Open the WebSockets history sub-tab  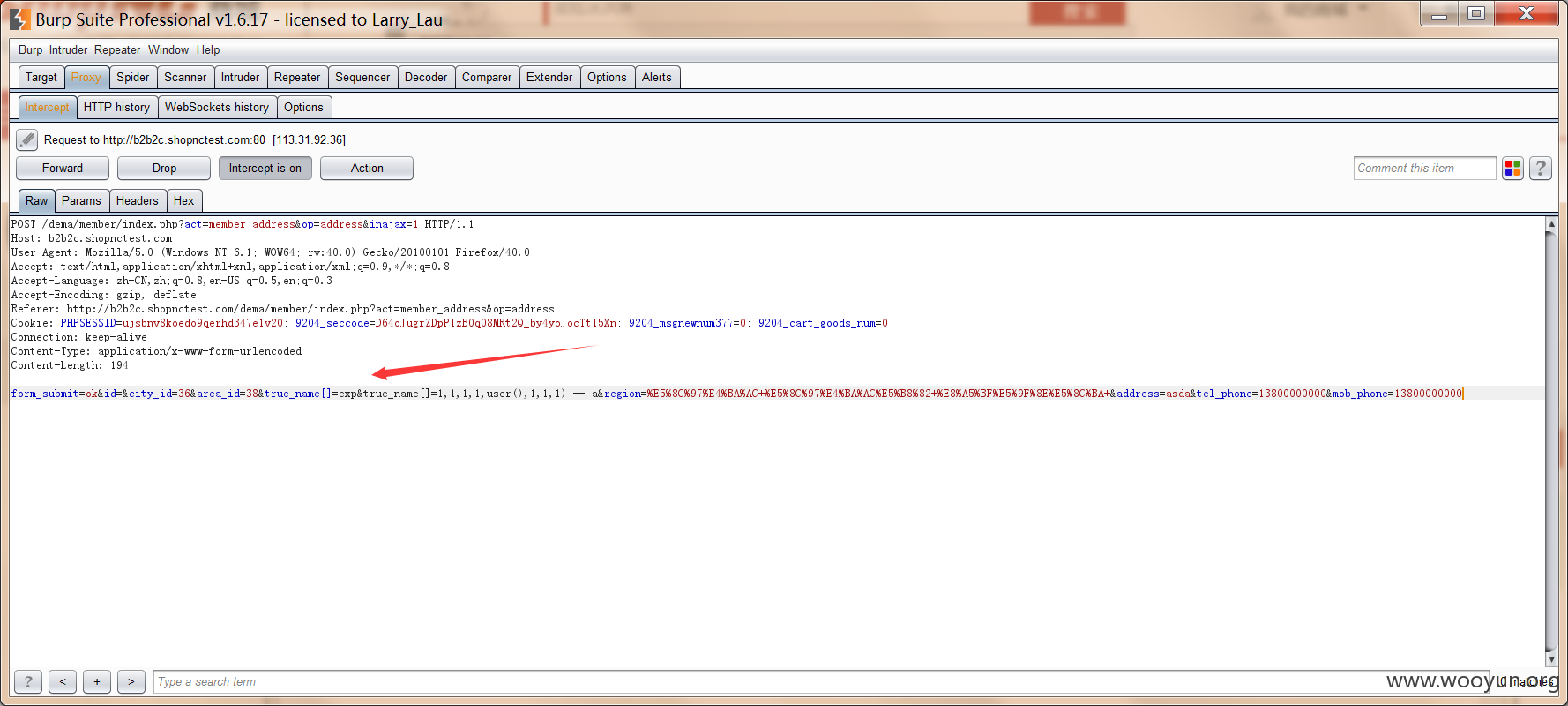pos(217,107)
